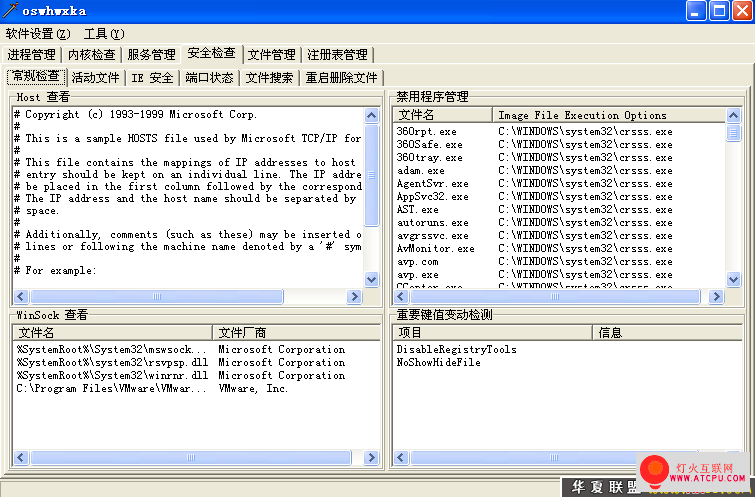Click up arrow of Host 查看 vertical scrollbar
755x497 pixels.
point(371,115)
